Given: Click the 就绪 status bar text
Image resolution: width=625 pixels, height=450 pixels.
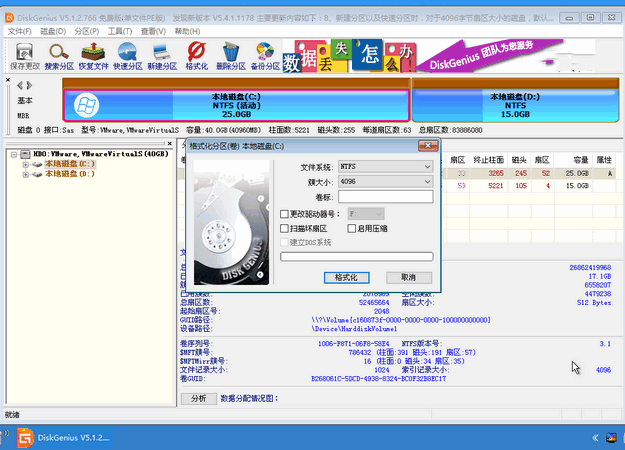Looking at the screenshot, I should (x=12, y=415).
